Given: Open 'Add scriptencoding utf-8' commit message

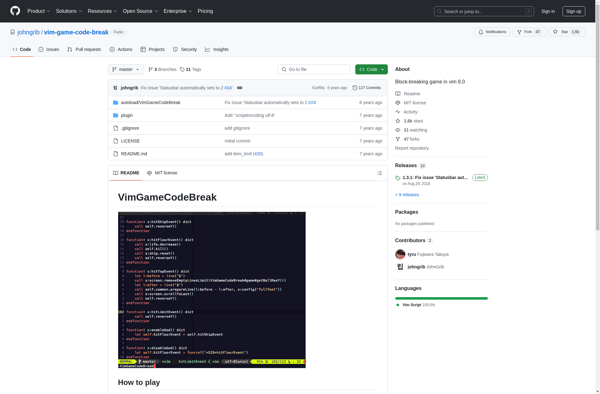Looking at the screenshot, I should (249, 115).
